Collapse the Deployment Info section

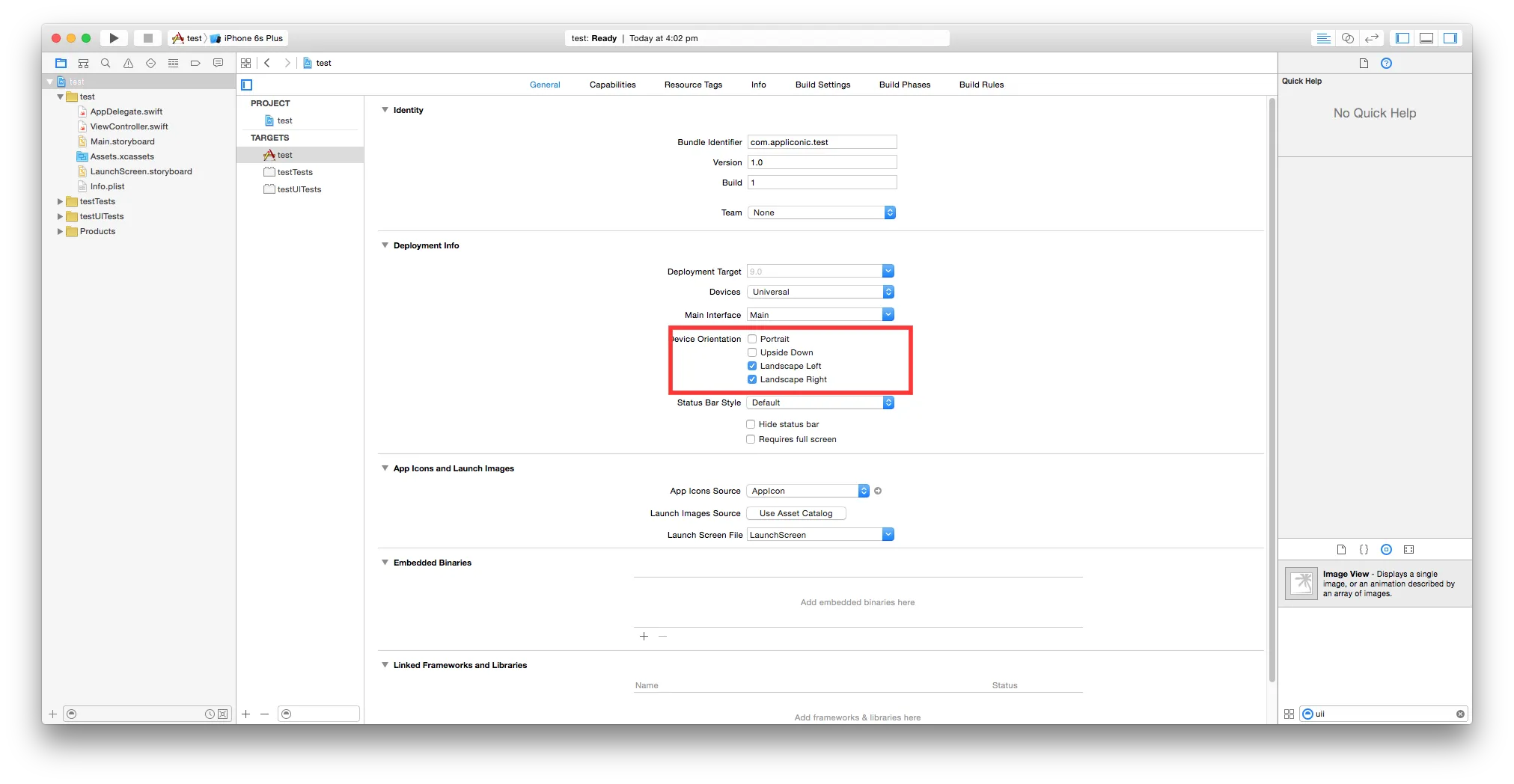pos(385,245)
